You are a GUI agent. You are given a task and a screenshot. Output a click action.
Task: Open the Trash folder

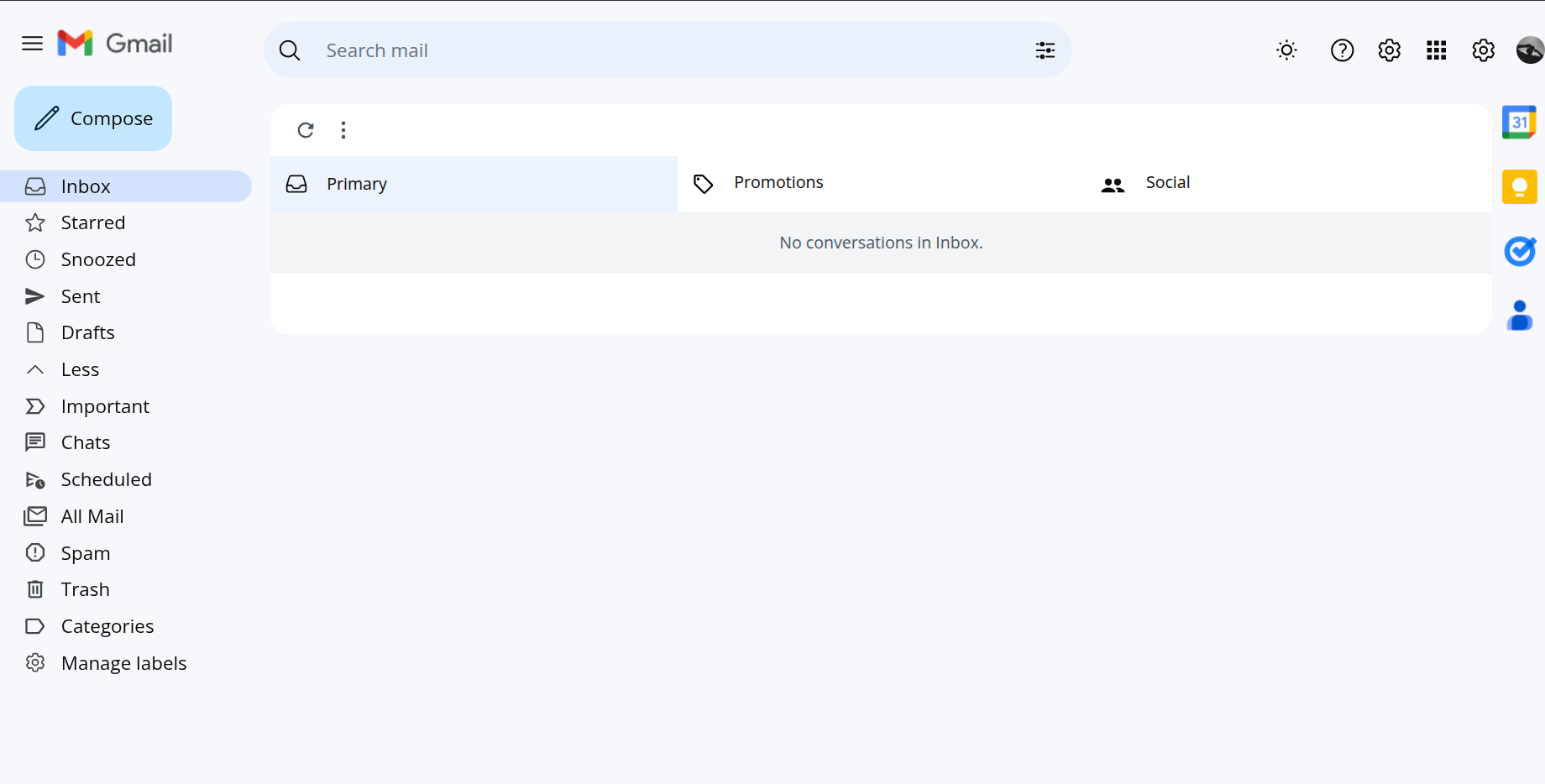point(84,588)
